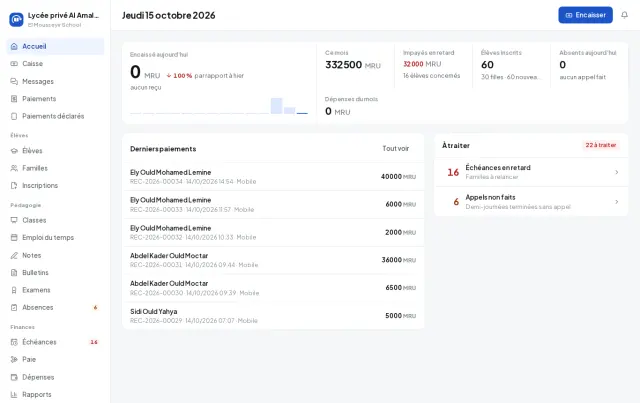Open the Bulletins page
The width and height of the screenshot is (640, 403).
[55, 272]
